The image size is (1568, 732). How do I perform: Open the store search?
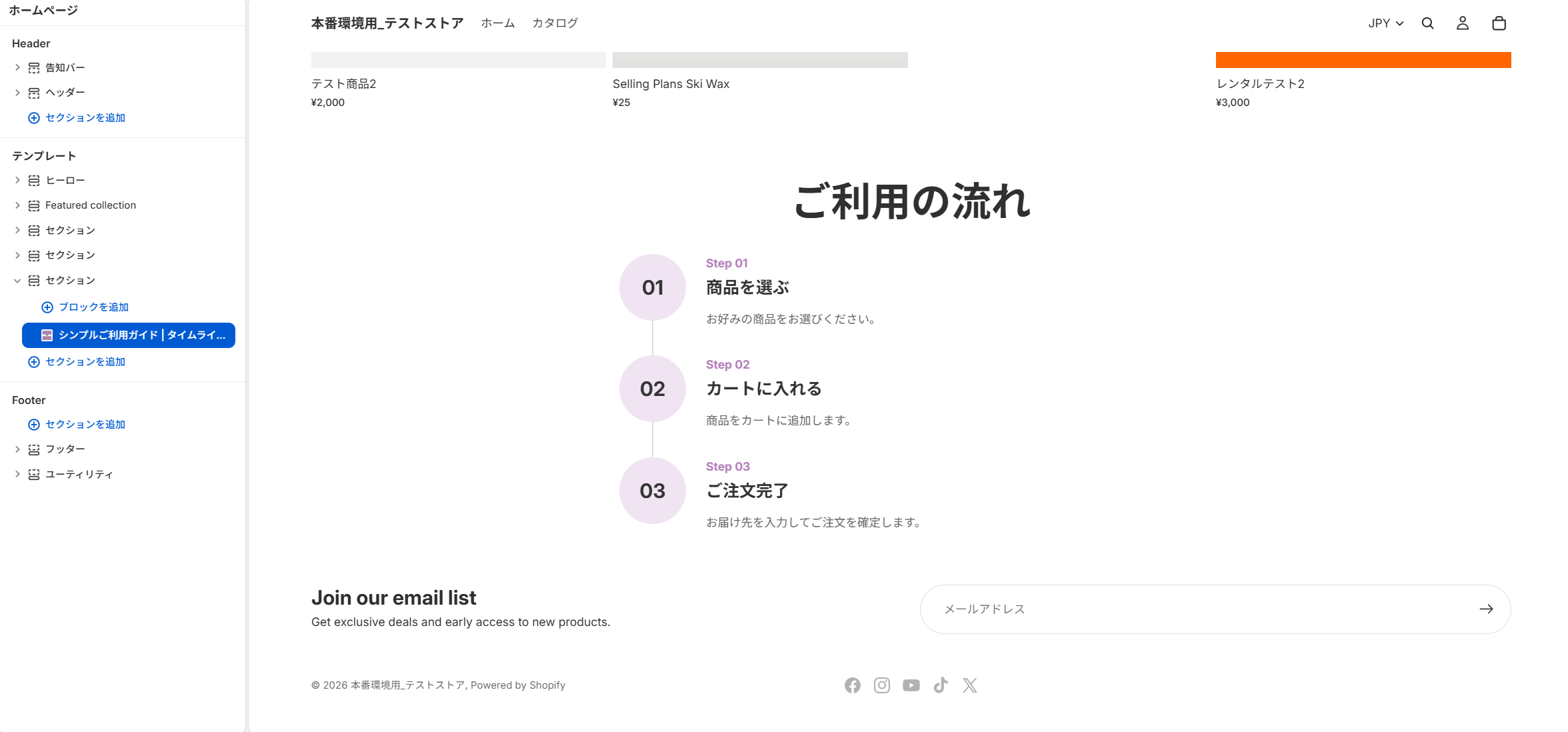click(x=1427, y=23)
